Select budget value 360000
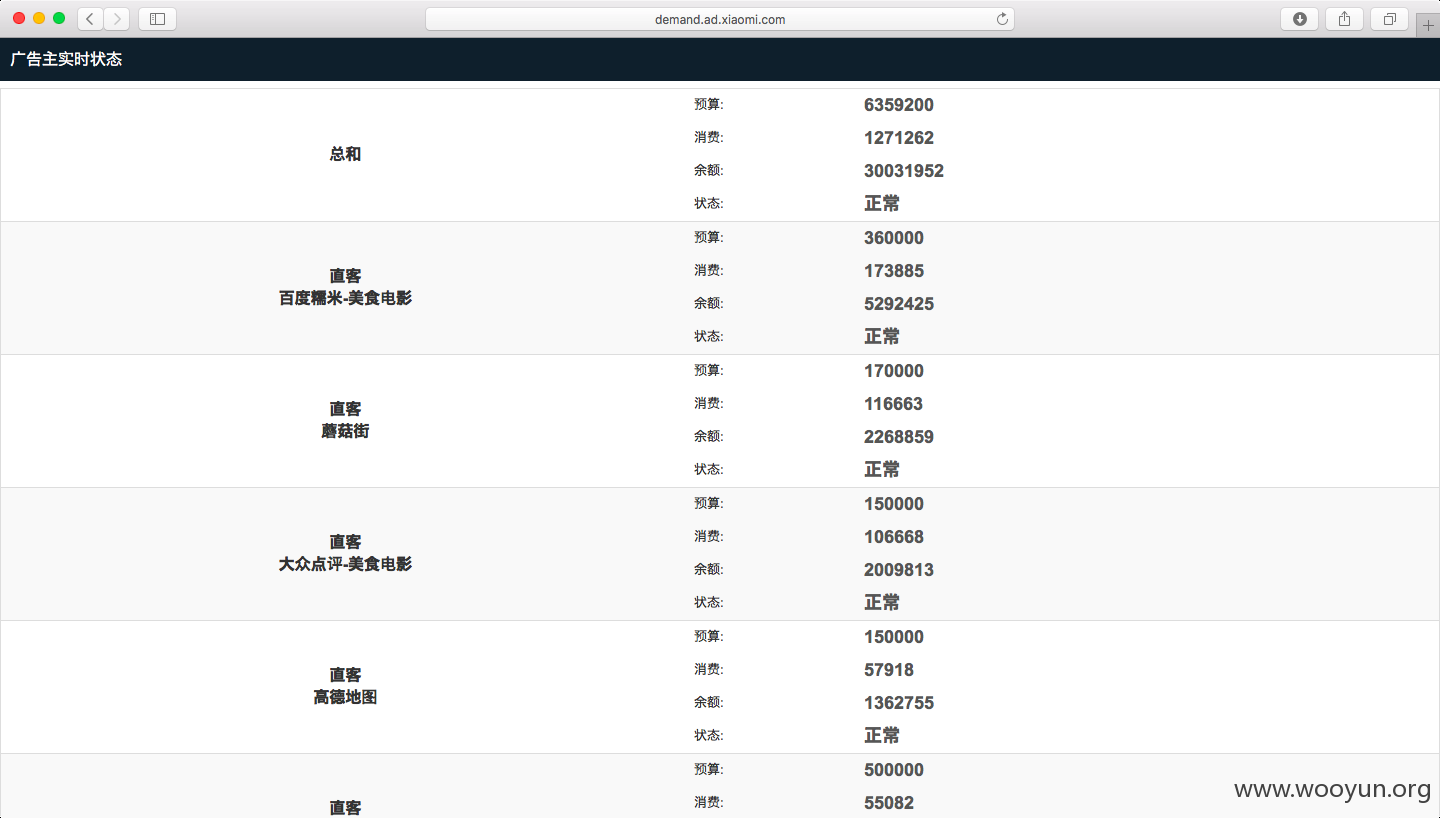Screen dimensions: 1440x818 (x=894, y=238)
